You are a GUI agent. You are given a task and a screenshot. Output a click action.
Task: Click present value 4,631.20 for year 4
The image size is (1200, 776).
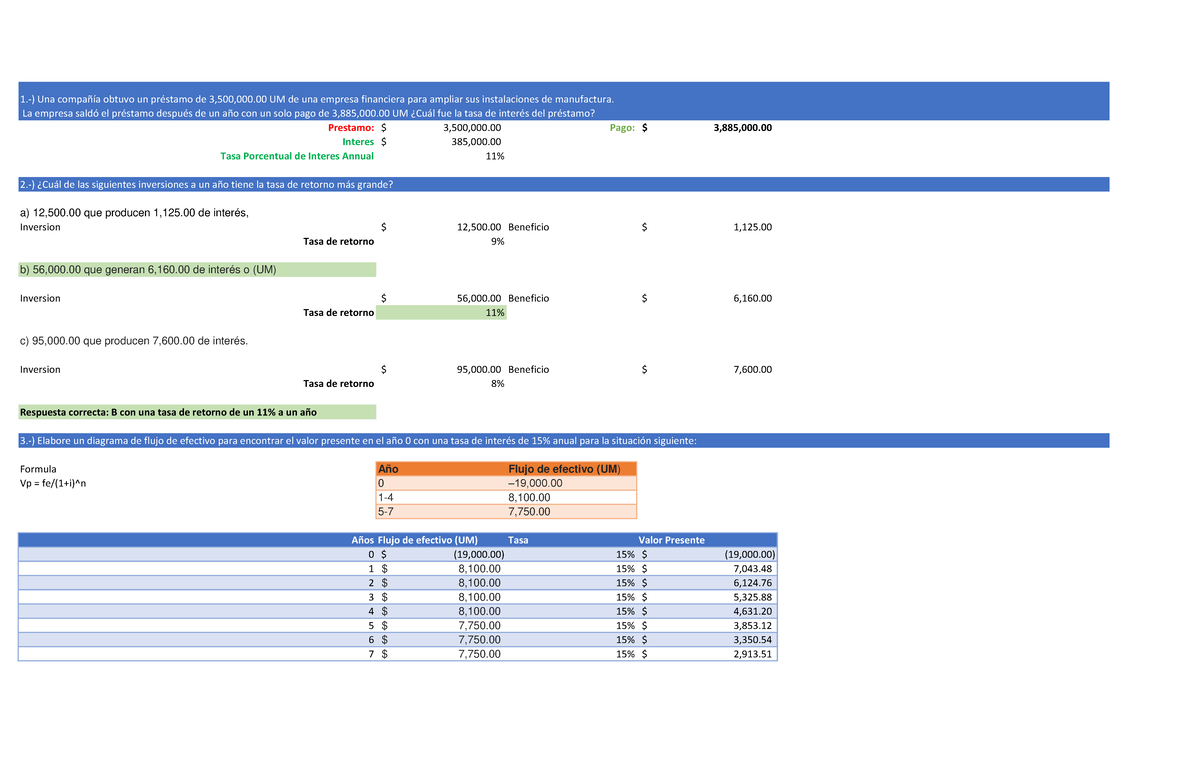754,611
